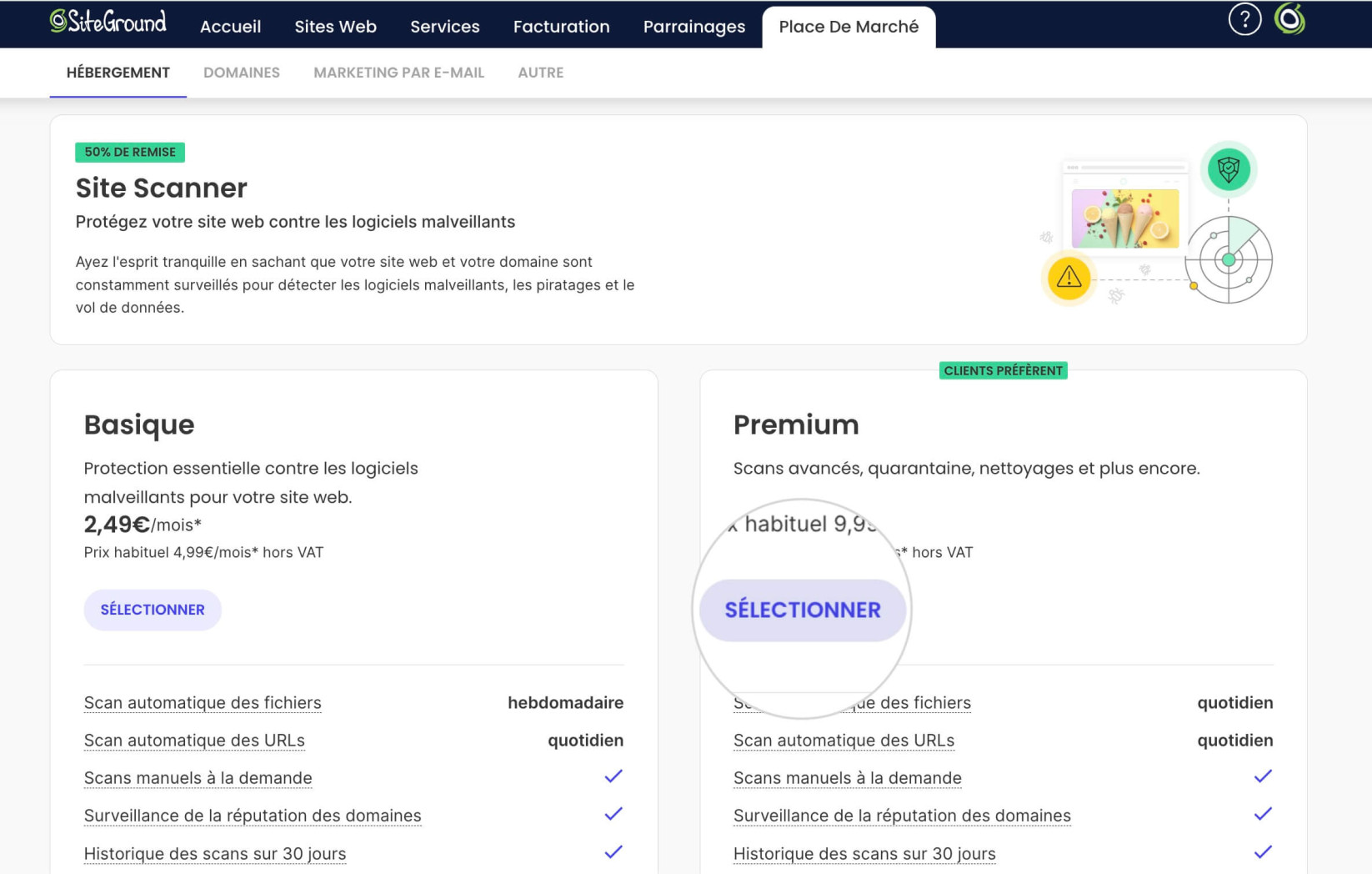Click Basique checkmark for Scans manuels
The image size is (1372, 874).
pyautogui.click(x=613, y=776)
